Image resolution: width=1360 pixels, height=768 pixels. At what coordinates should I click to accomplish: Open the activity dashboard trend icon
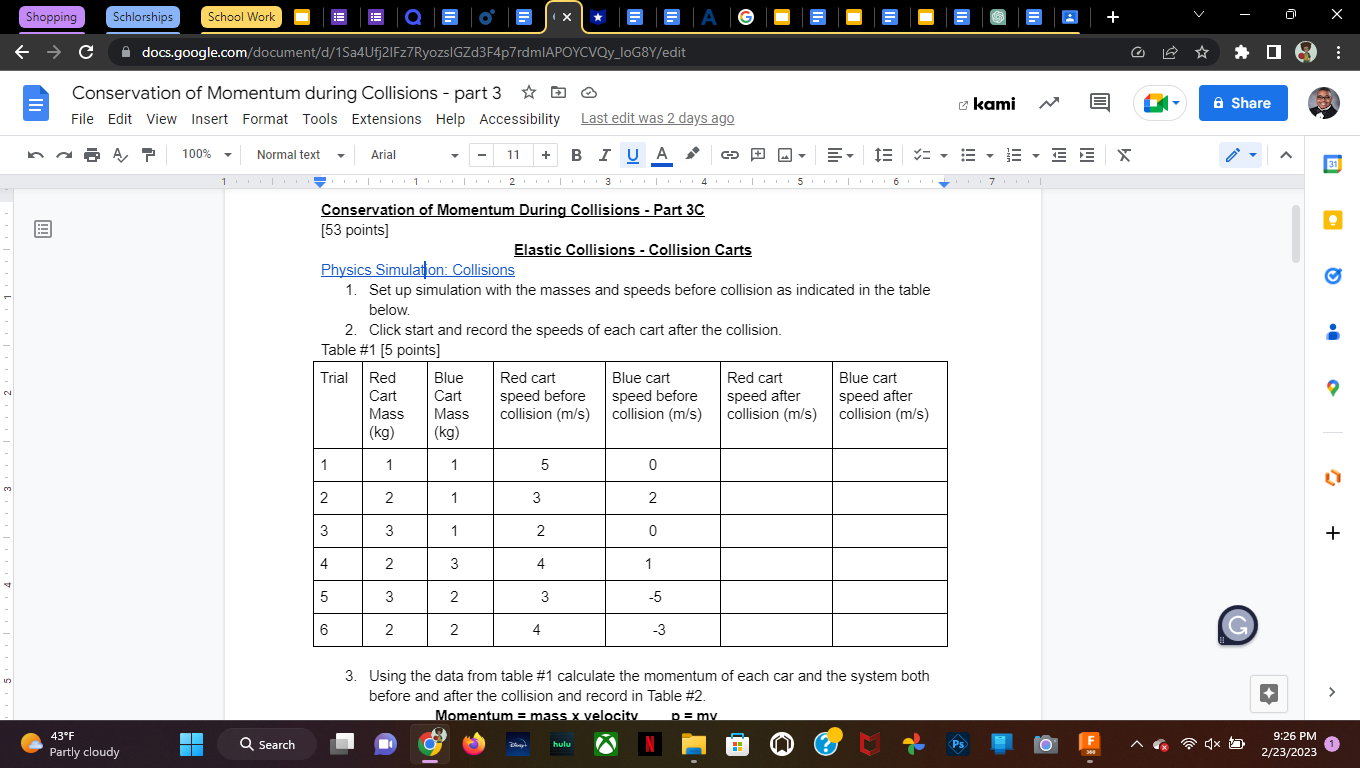click(x=1049, y=103)
